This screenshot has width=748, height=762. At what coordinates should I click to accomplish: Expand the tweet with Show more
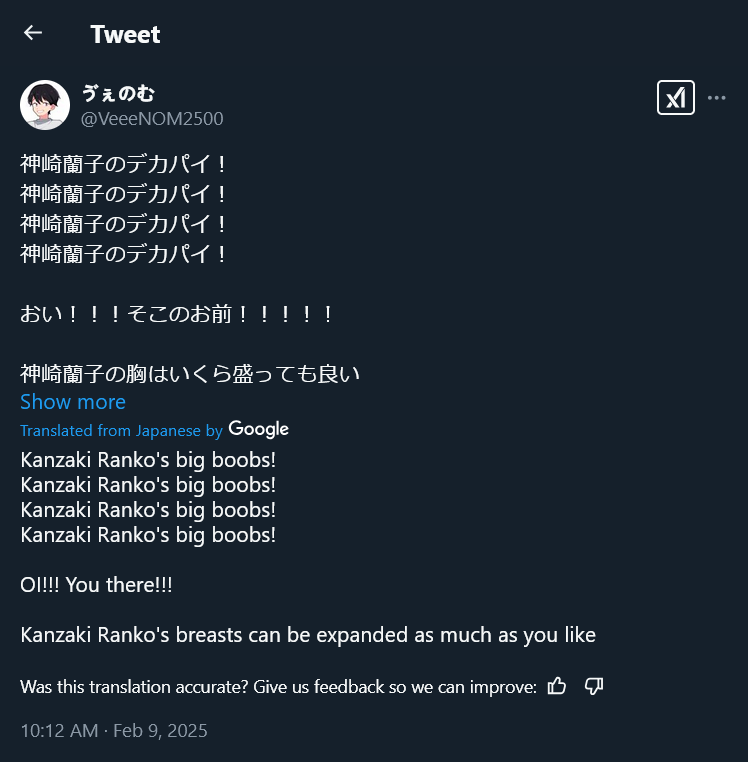[x=73, y=402]
